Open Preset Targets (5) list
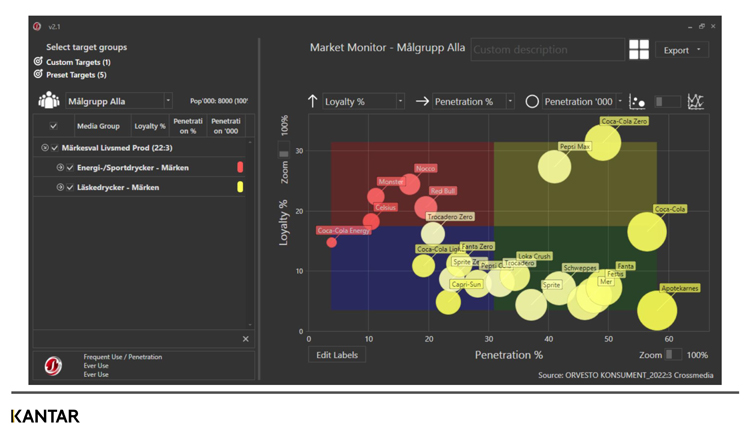750x438 pixels. 76,75
